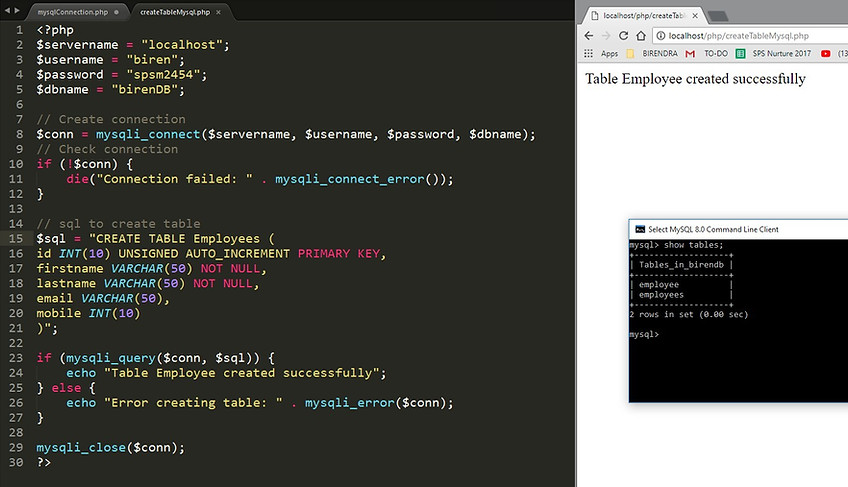The image size is (848, 487).
Task: Click '// sql to create table' comment
Action: 118,224
